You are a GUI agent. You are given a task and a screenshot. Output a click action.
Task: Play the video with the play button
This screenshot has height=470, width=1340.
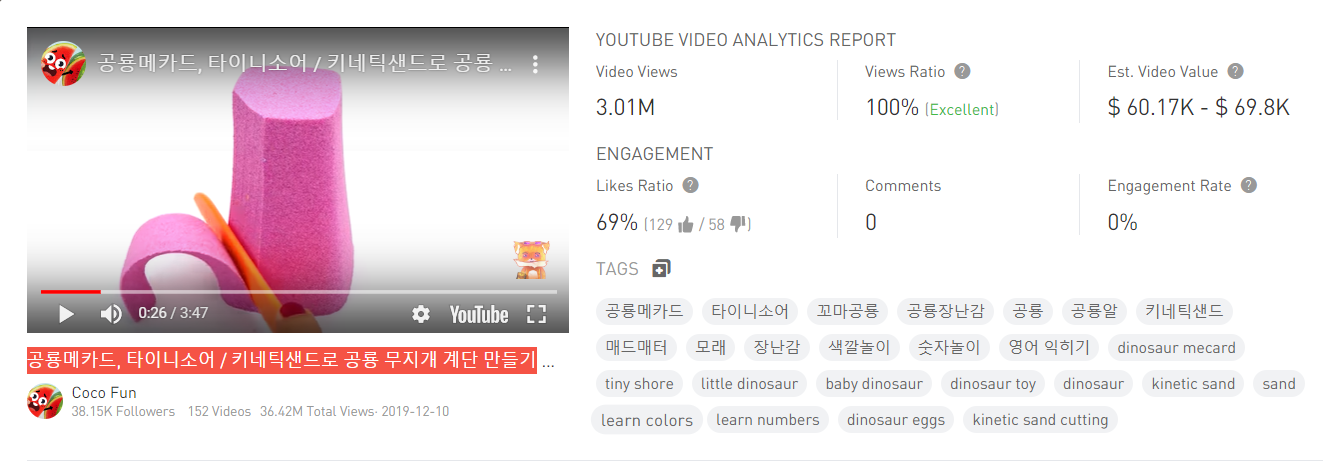coord(66,314)
